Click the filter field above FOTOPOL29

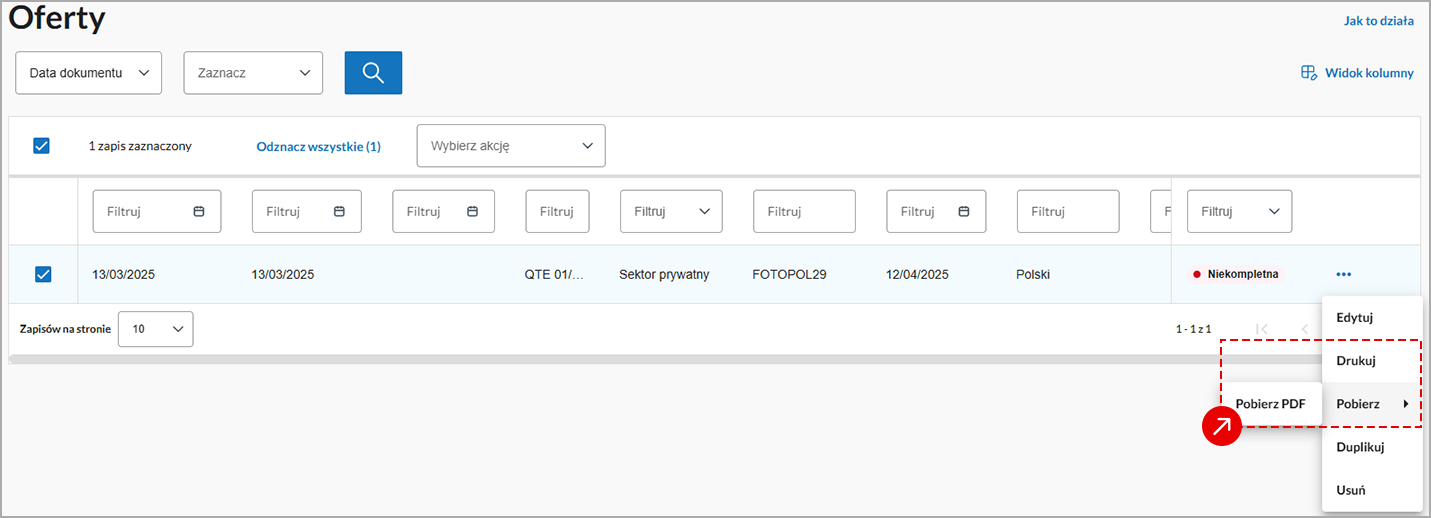click(804, 212)
